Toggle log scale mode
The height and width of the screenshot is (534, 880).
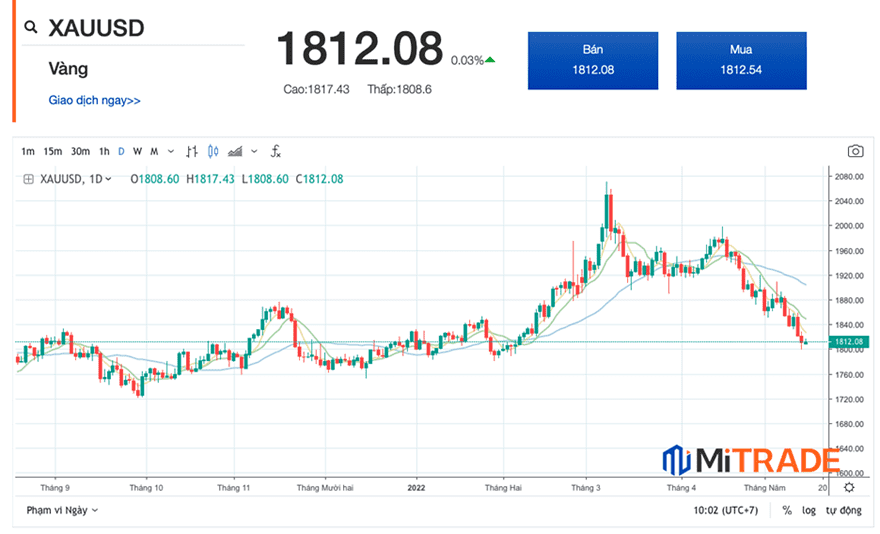click(x=809, y=510)
